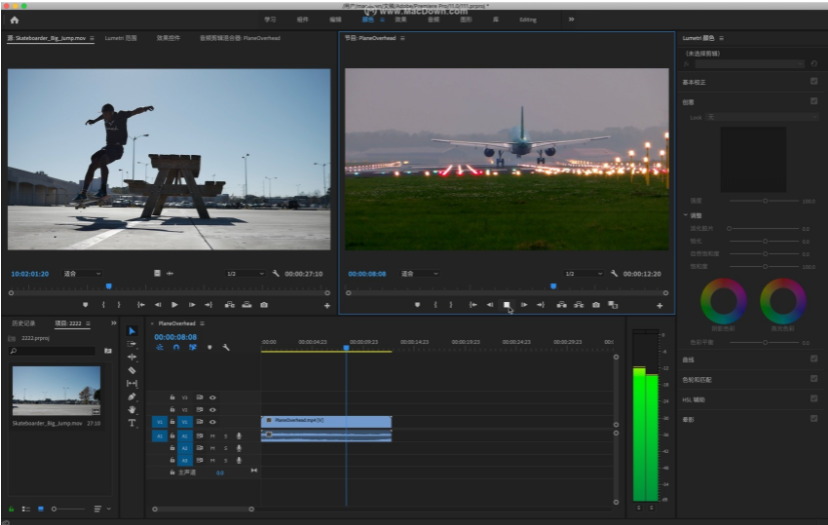Hide video track V1 with eye icon

pos(212,422)
